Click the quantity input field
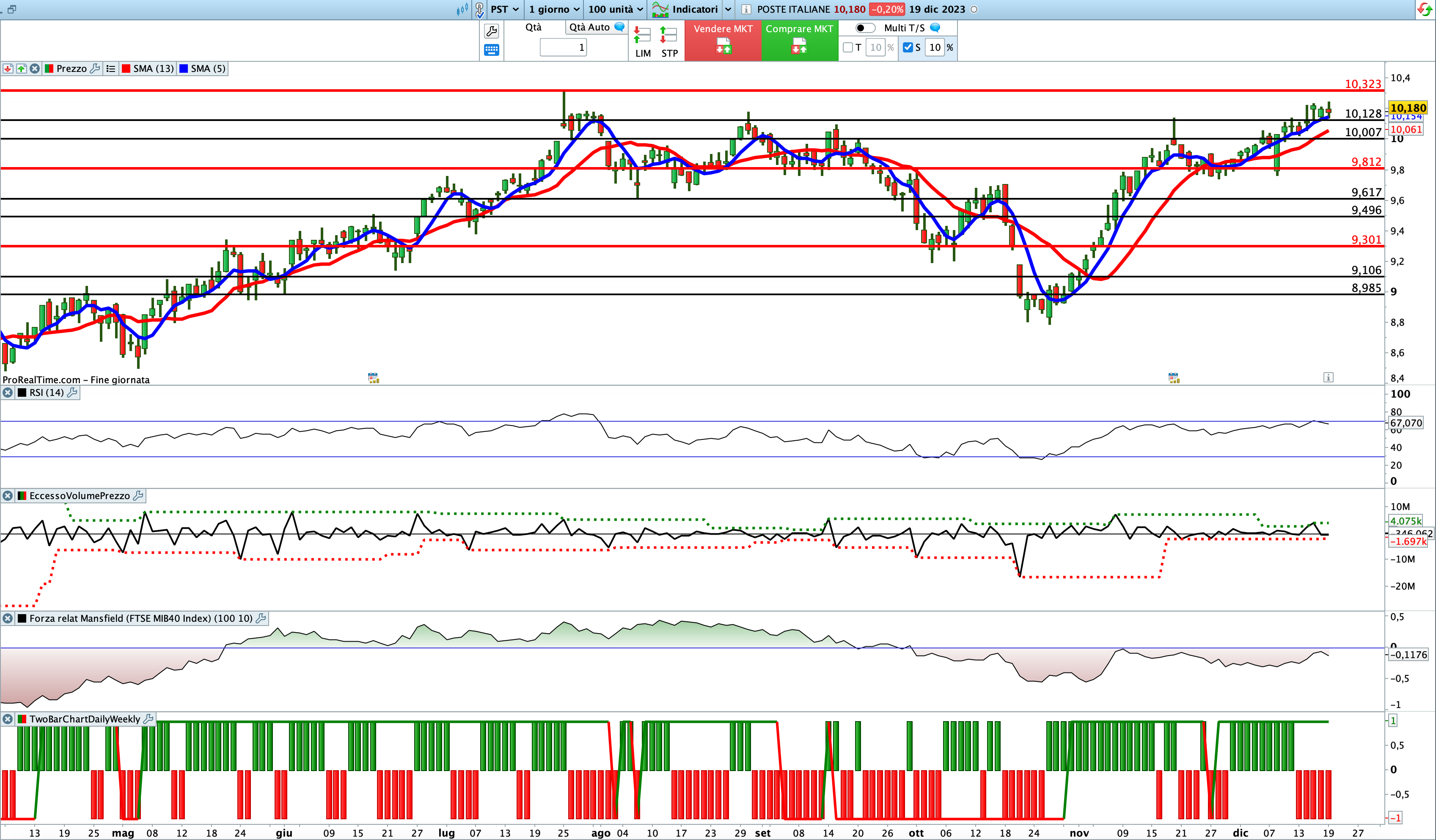 tap(563, 47)
